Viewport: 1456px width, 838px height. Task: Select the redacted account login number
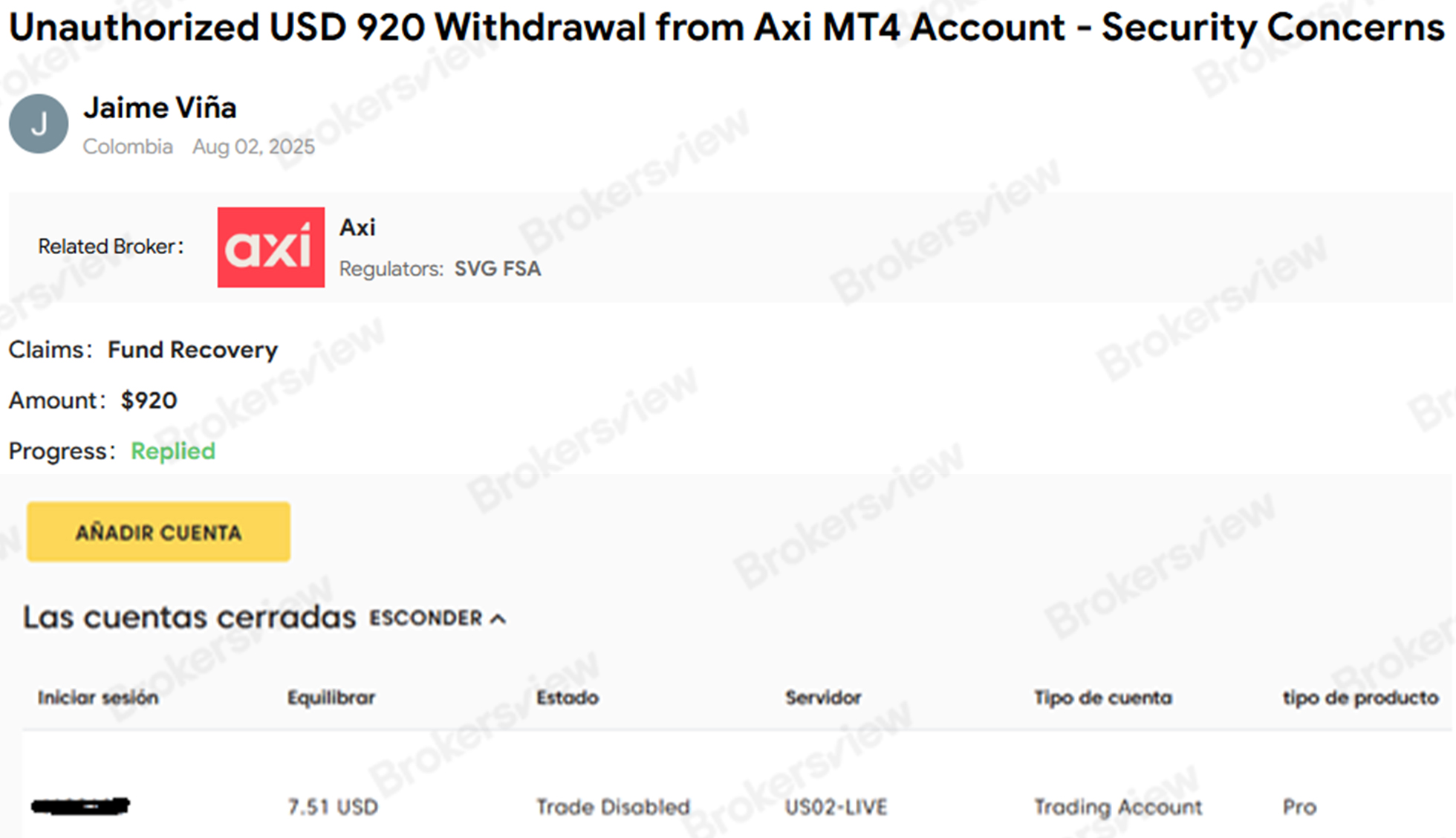click(x=80, y=806)
